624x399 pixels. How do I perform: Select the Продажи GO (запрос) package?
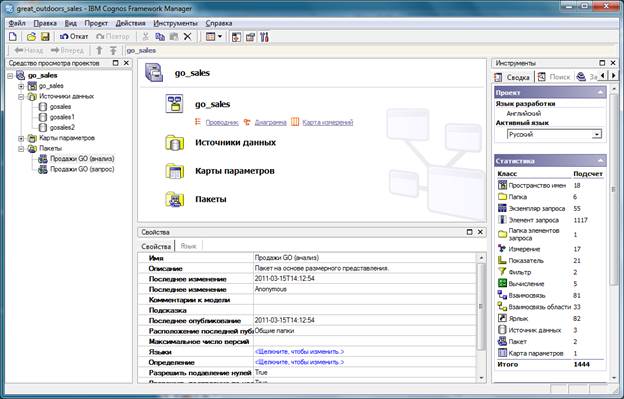tap(82, 169)
